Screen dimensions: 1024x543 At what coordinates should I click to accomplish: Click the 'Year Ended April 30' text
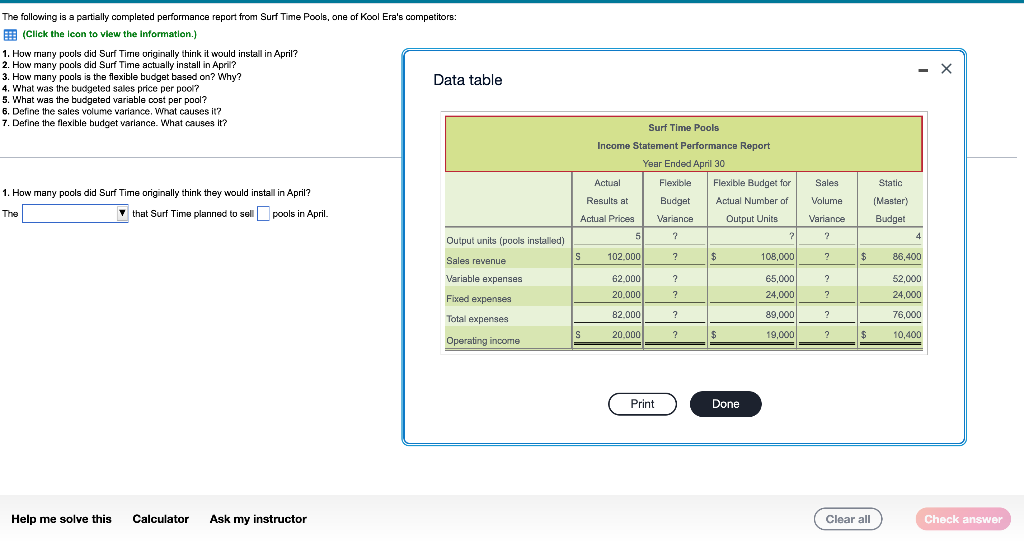(683, 163)
